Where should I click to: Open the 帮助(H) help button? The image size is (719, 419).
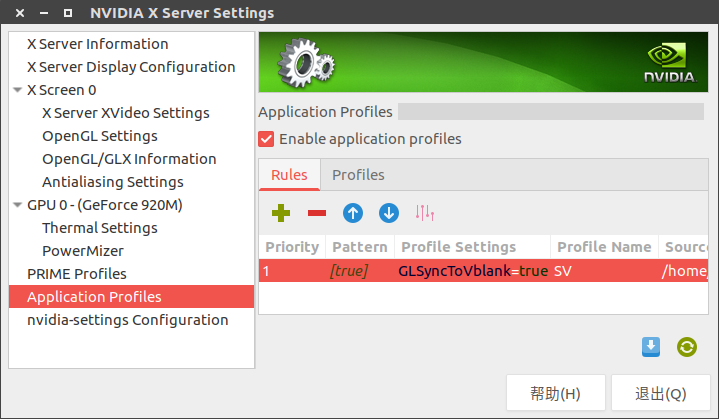click(x=556, y=393)
